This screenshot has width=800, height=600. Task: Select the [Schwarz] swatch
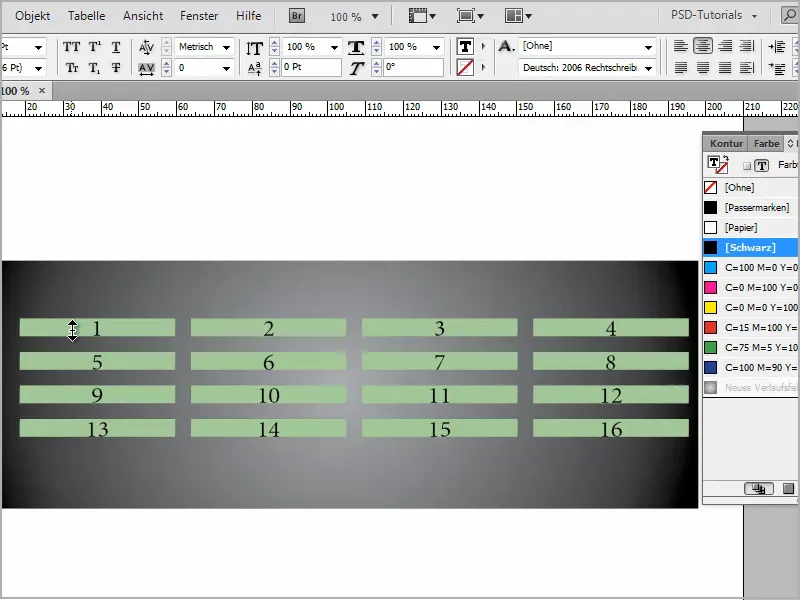[x=751, y=247]
